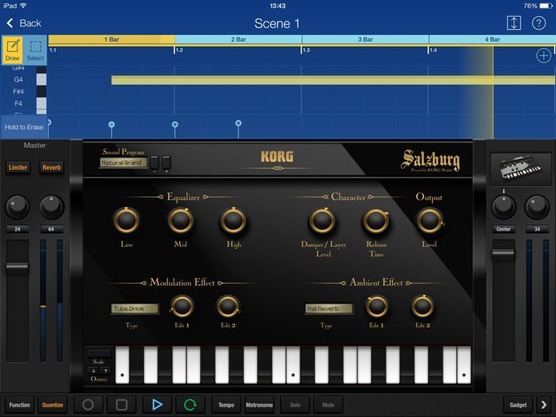Tap the track volume fader handle
This screenshot has width=556, height=417.
pyautogui.click(x=503, y=253)
